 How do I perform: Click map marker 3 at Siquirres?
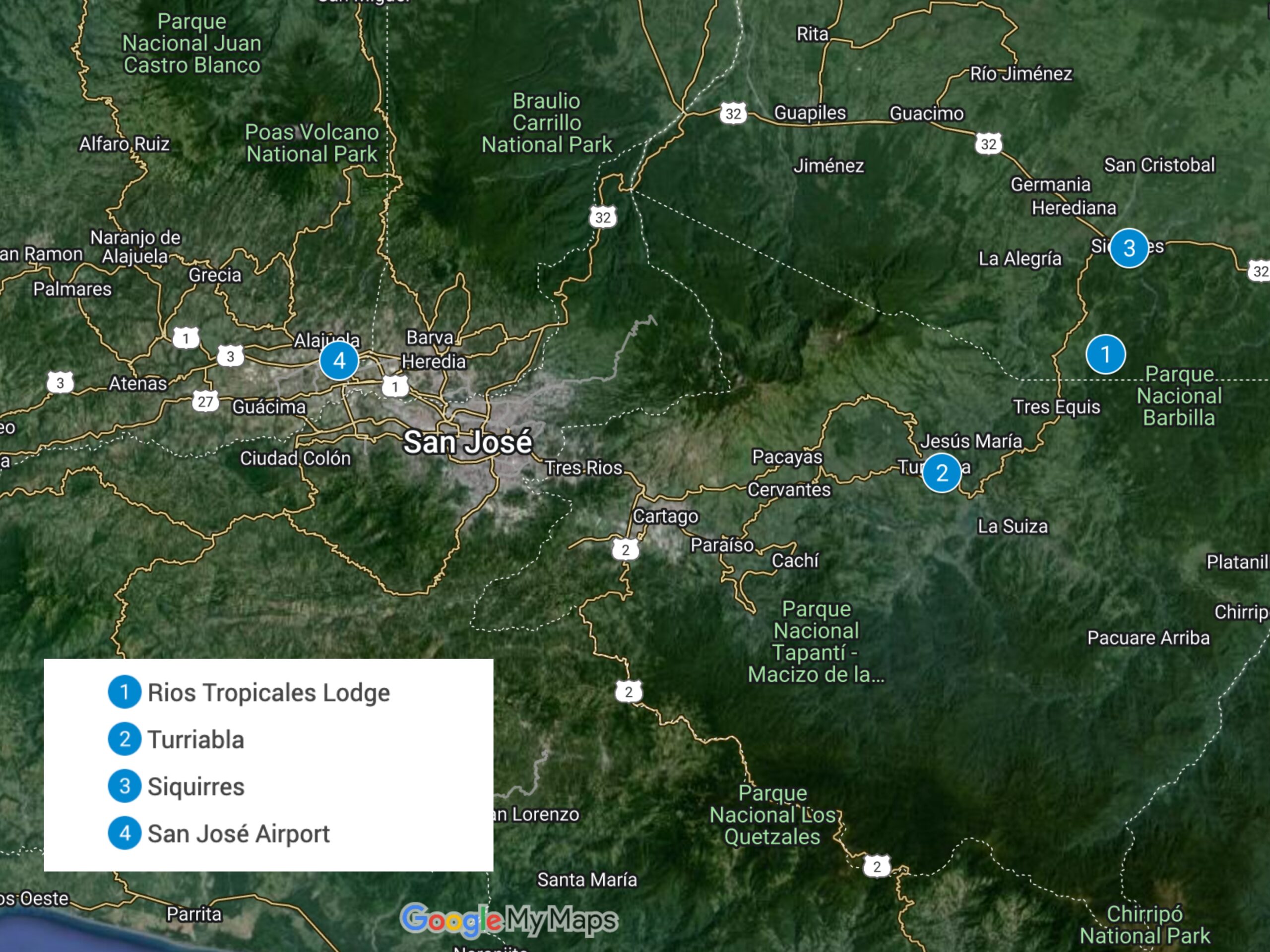coord(1129,248)
